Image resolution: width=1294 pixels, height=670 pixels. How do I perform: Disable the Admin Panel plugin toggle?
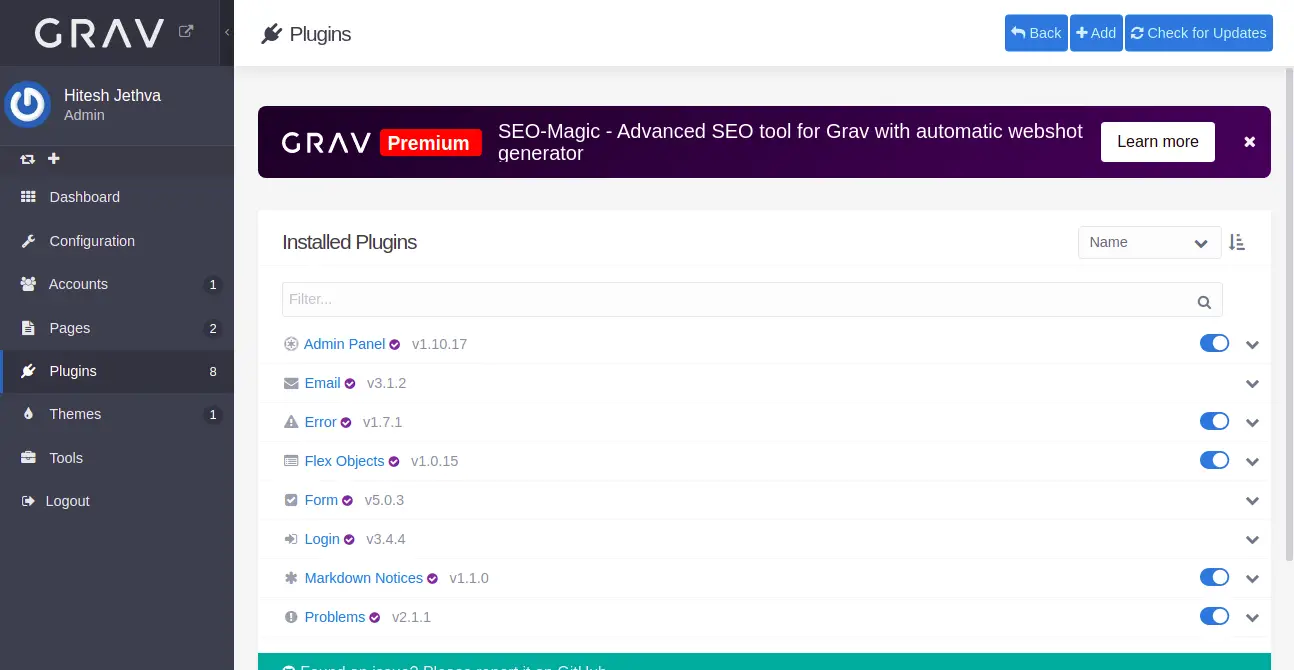coord(1214,343)
